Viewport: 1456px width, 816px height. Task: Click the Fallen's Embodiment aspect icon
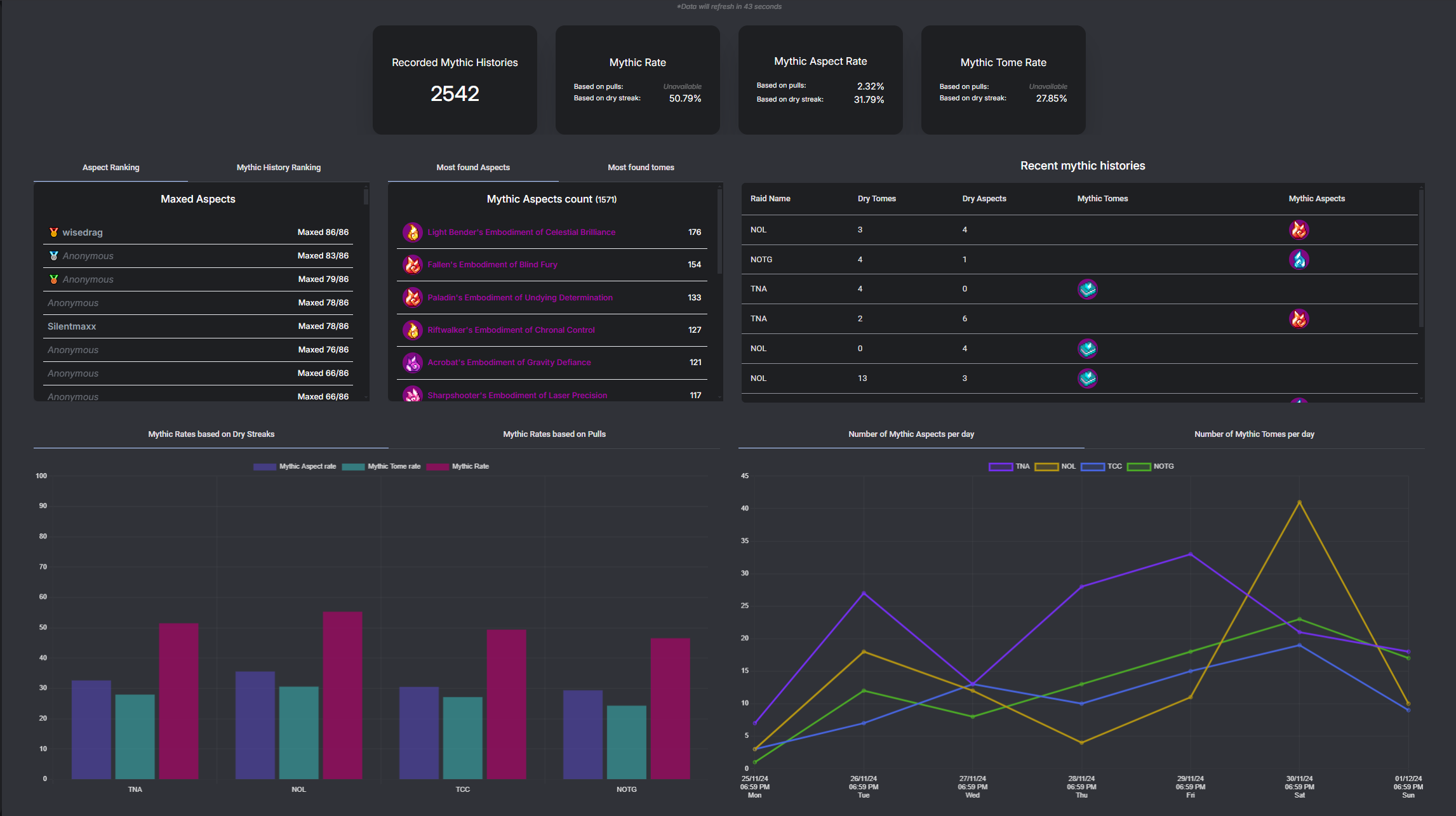tap(413, 265)
